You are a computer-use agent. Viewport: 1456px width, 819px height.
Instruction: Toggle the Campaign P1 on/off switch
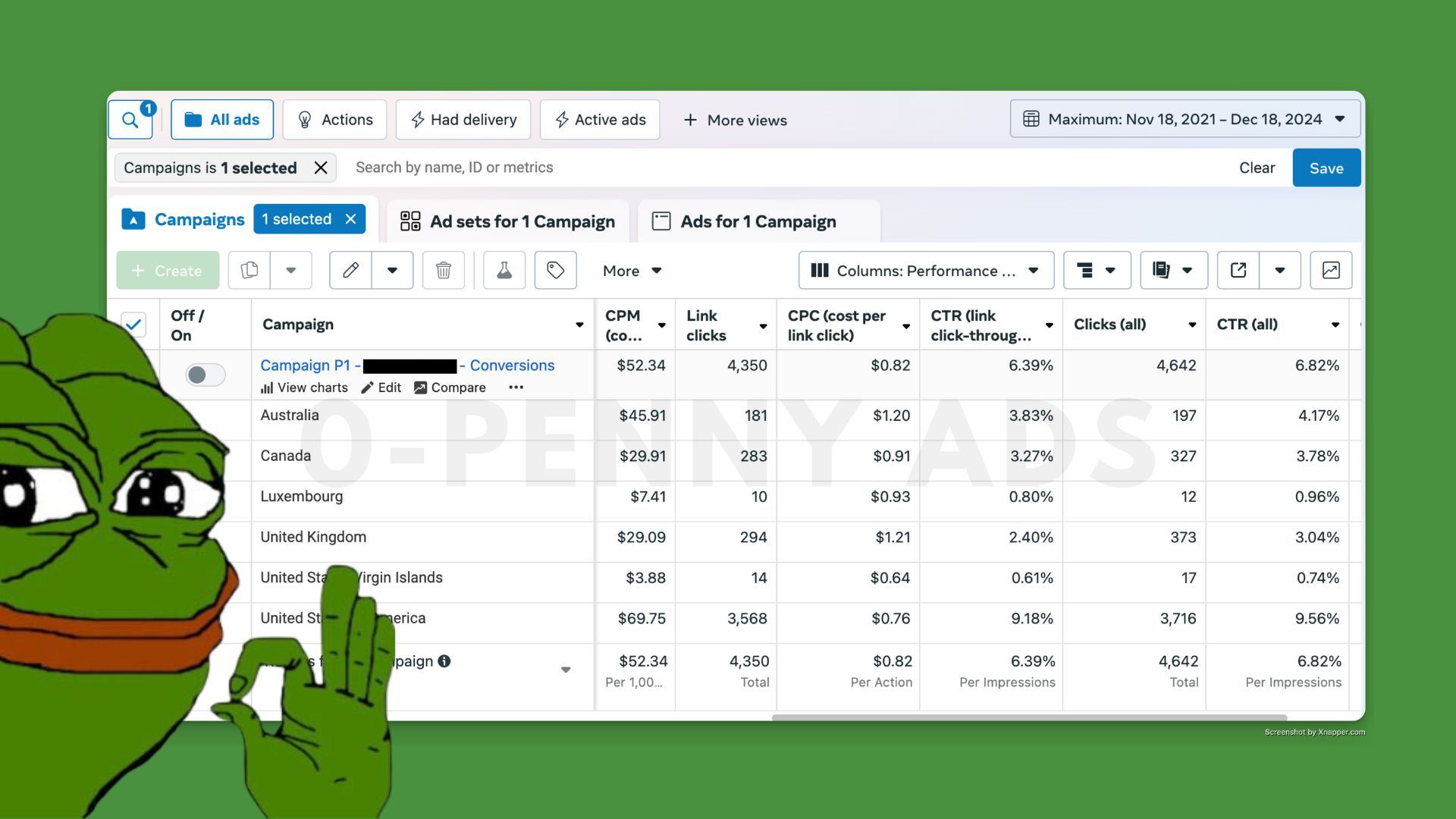click(x=205, y=375)
